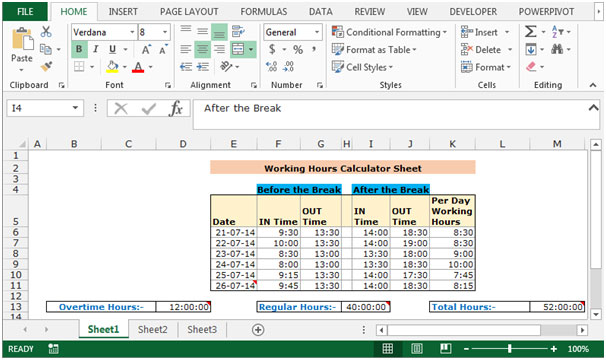The height and width of the screenshot is (360, 606).
Task: Open the Name Box dropdown arrow
Action: click(75, 108)
